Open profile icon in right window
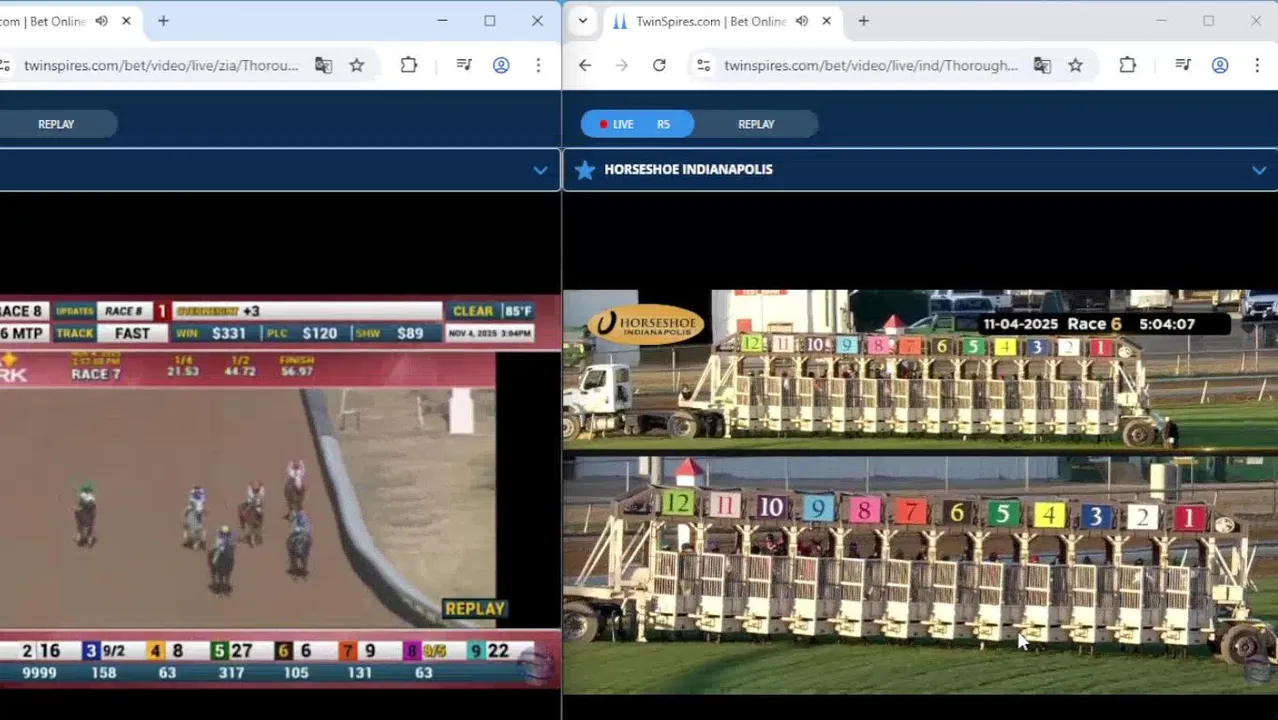 pyautogui.click(x=1220, y=65)
